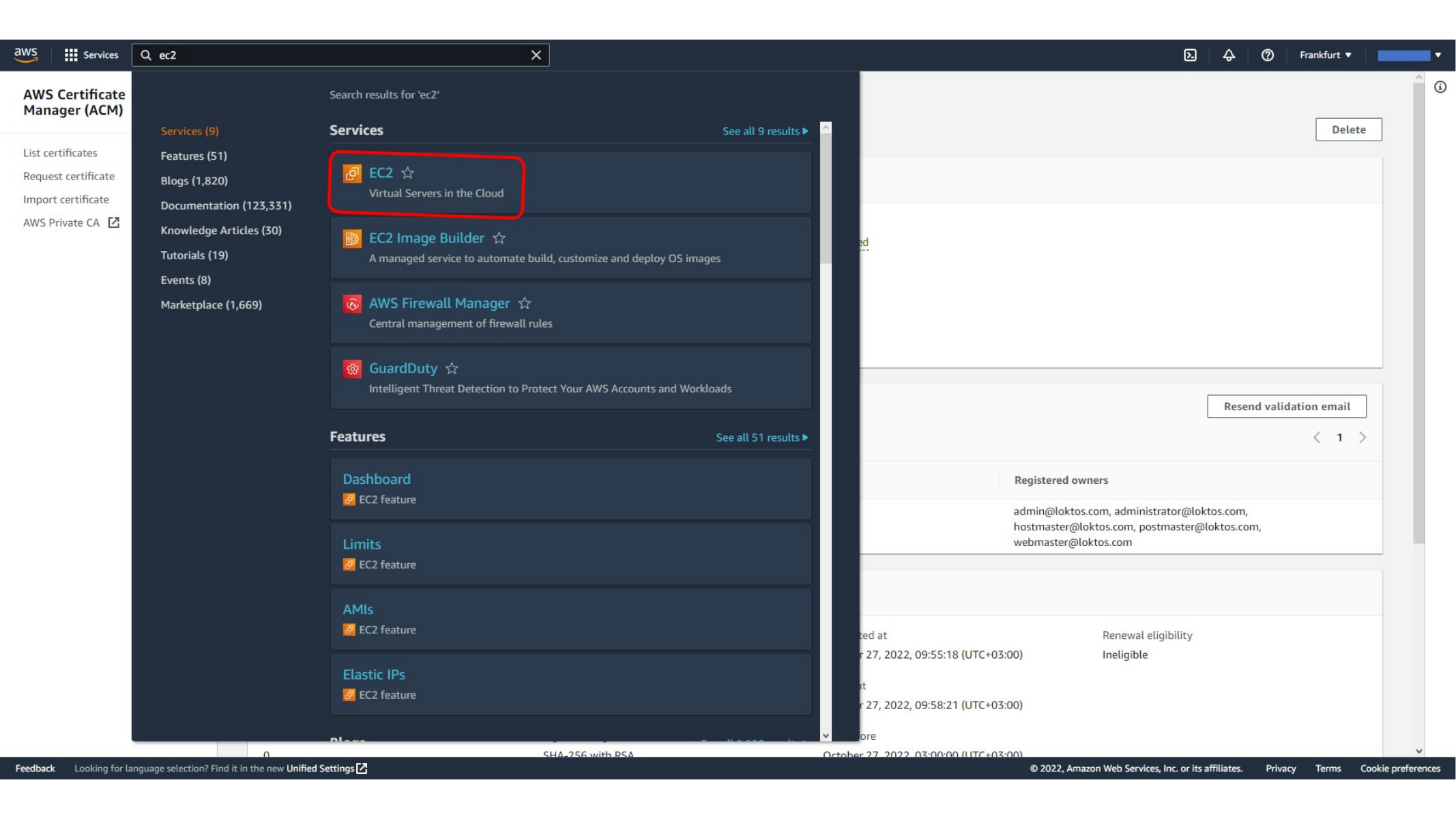The image size is (1456, 819).
Task: Click search results scrollbar down arrow
Action: 826,736
